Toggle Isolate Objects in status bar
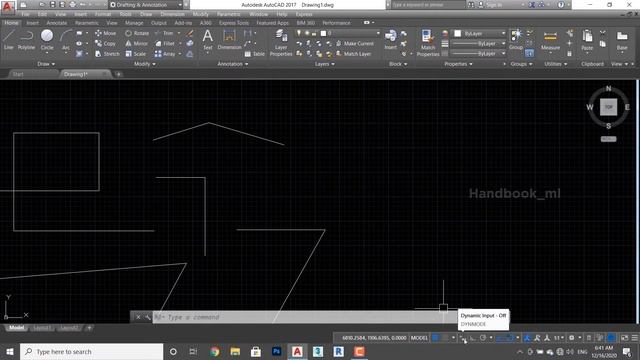This screenshot has height=360, width=640. (600, 338)
